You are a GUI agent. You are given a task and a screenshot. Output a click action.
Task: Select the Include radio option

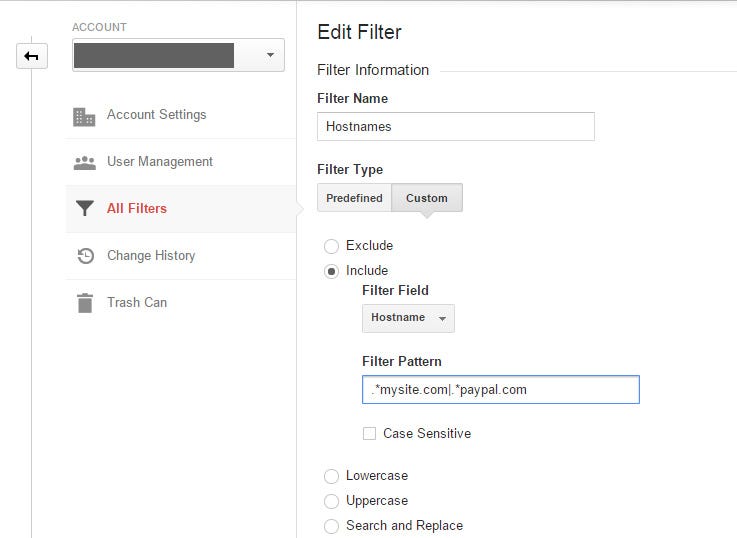(x=332, y=271)
